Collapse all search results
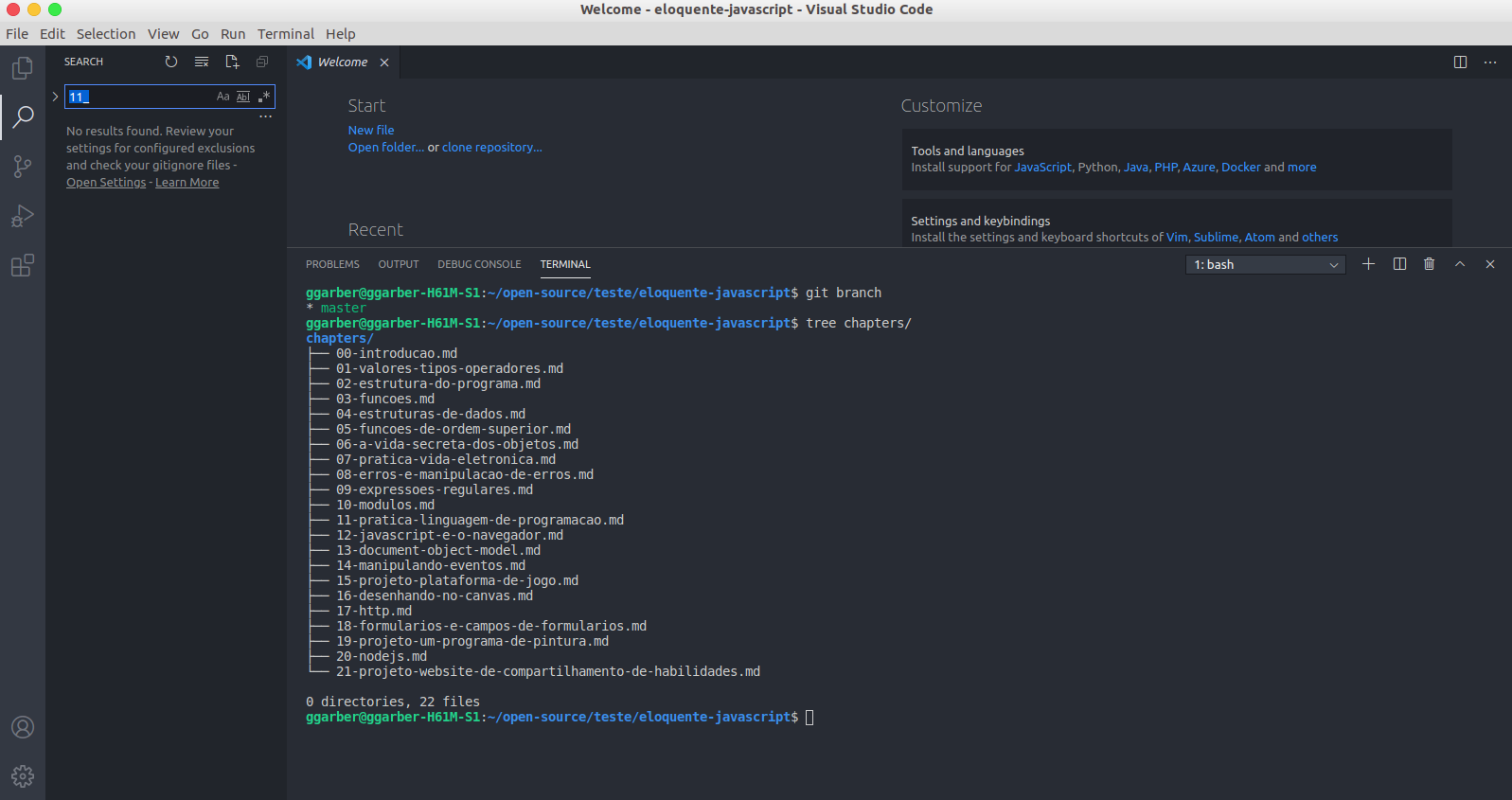This screenshot has height=800, width=1512. (x=262, y=62)
